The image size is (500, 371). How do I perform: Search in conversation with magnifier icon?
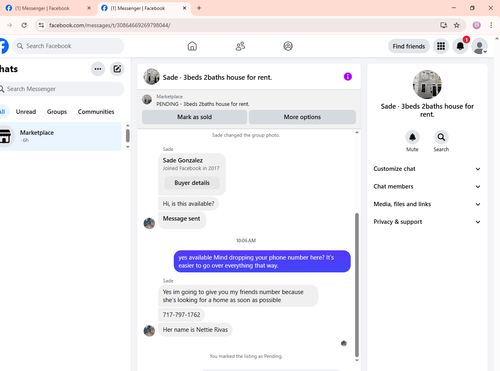[441, 137]
